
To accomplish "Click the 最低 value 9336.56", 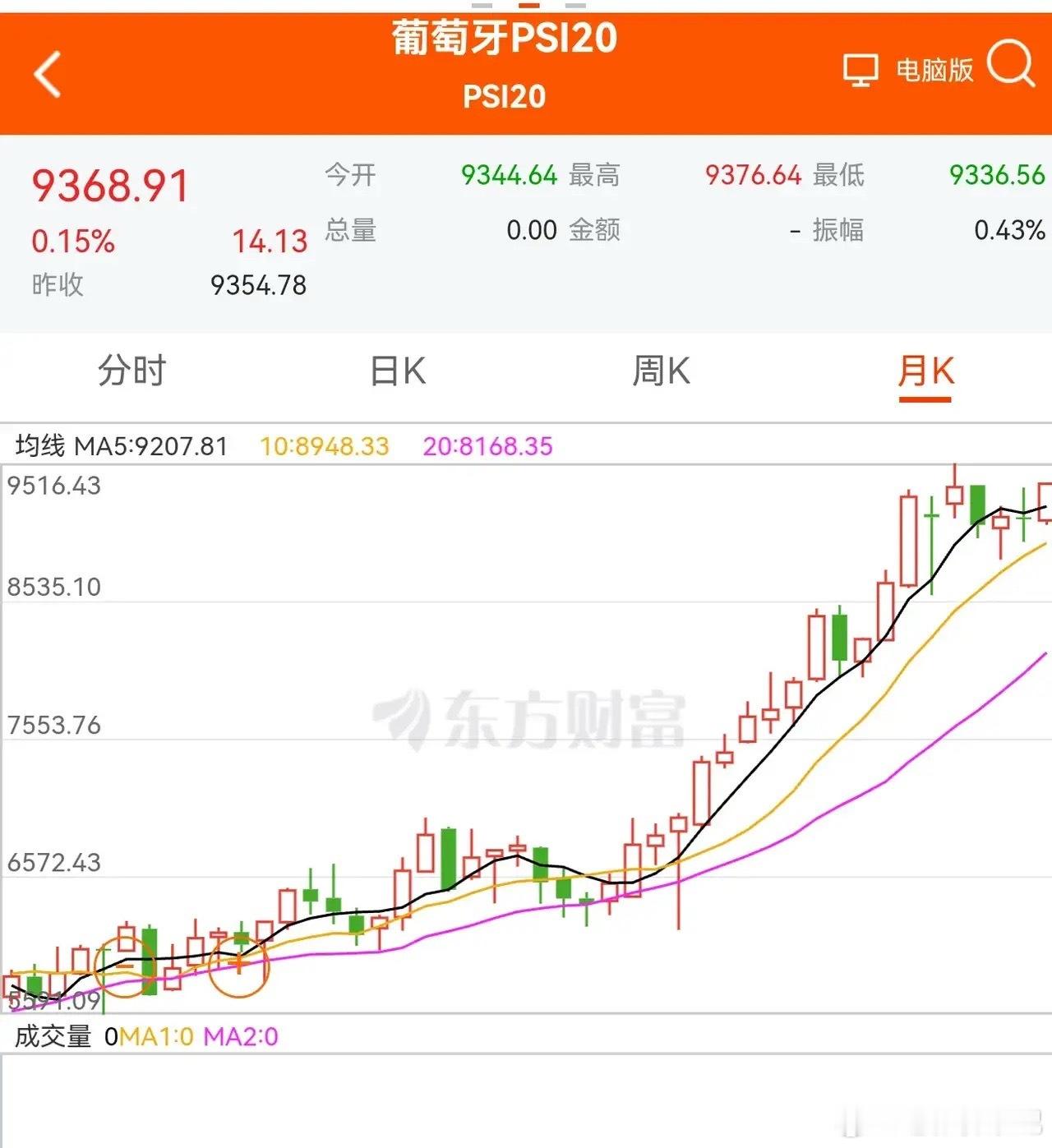I will [997, 175].
